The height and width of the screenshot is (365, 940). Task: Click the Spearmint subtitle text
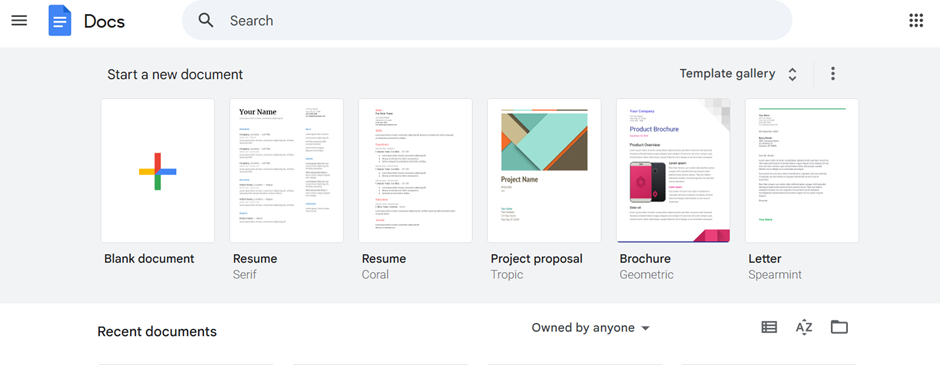click(x=775, y=275)
